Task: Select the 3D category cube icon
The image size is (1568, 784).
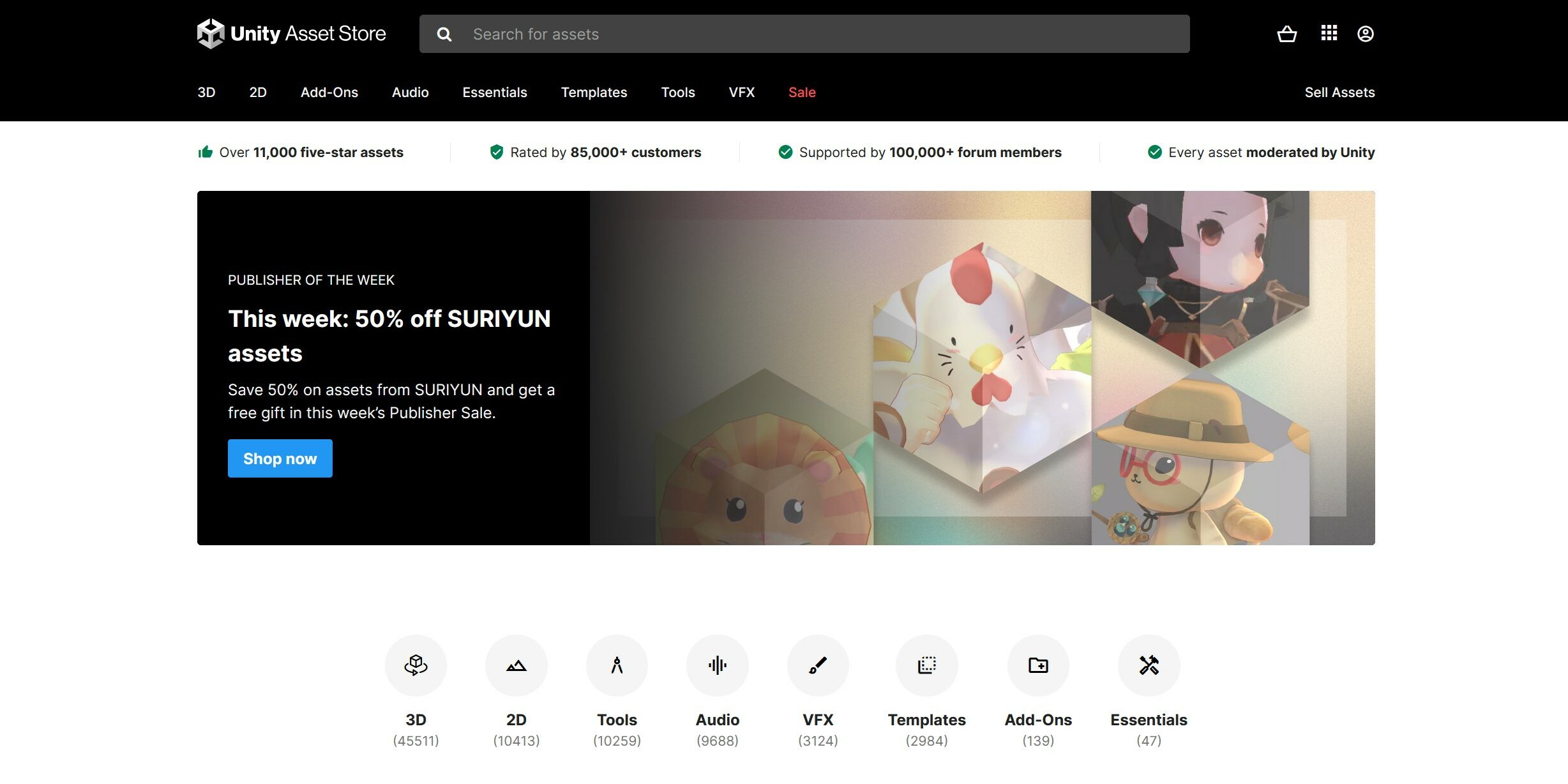Action: [x=416, y=665]
